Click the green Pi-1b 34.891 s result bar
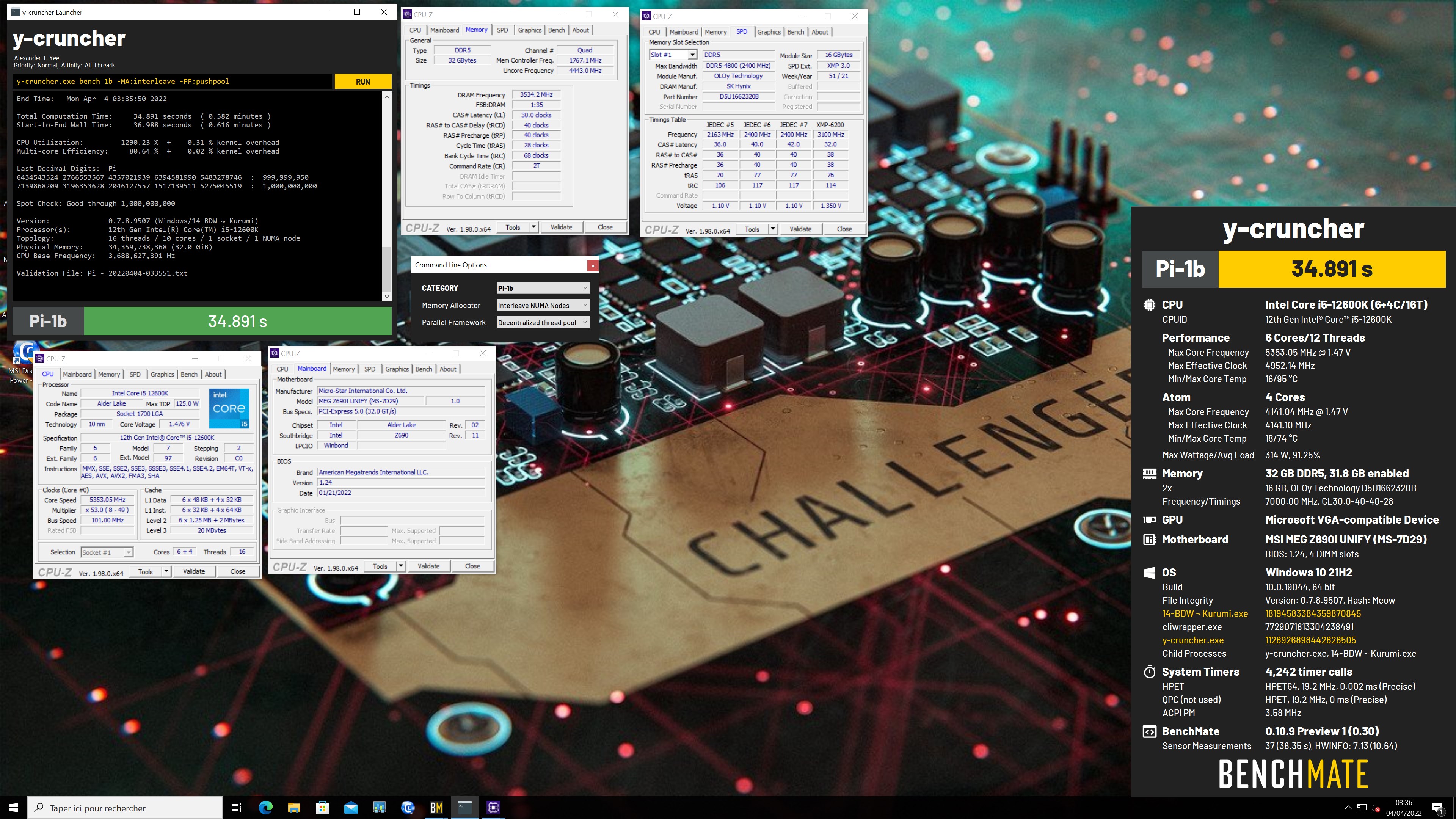Viewport: 1456px width, 819px height. 237,322
